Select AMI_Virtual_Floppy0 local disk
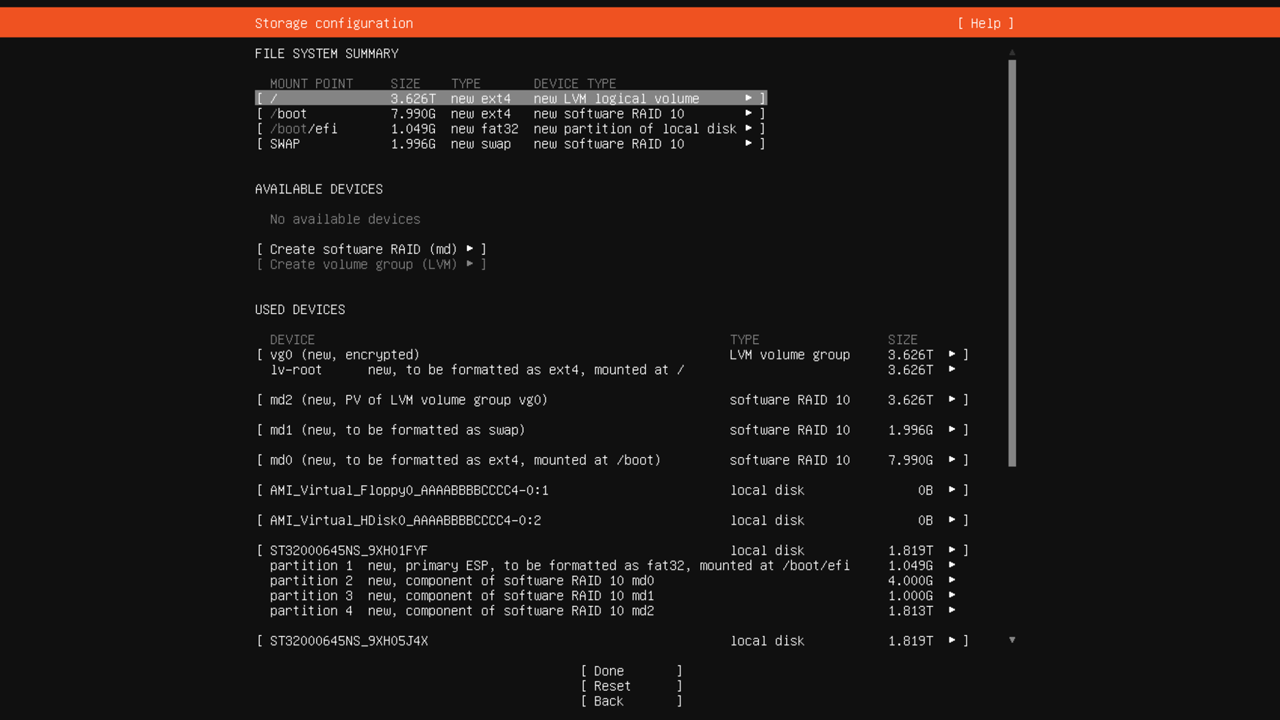 click(408, 490)
